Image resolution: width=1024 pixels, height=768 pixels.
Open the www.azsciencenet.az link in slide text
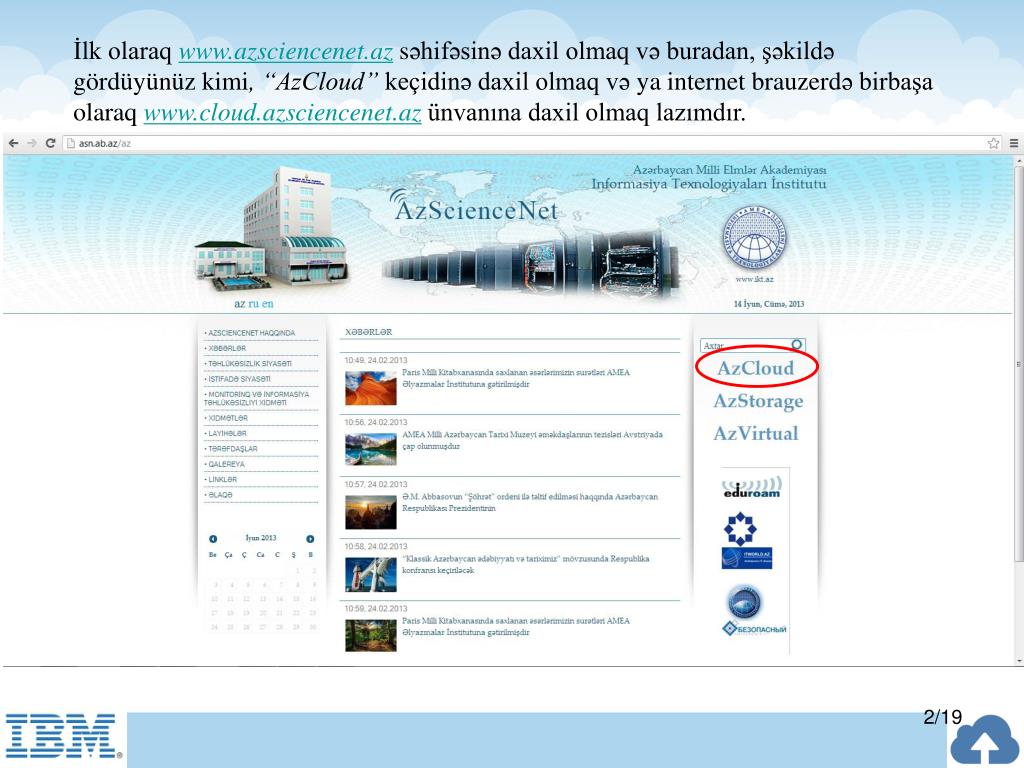(285, 52)
